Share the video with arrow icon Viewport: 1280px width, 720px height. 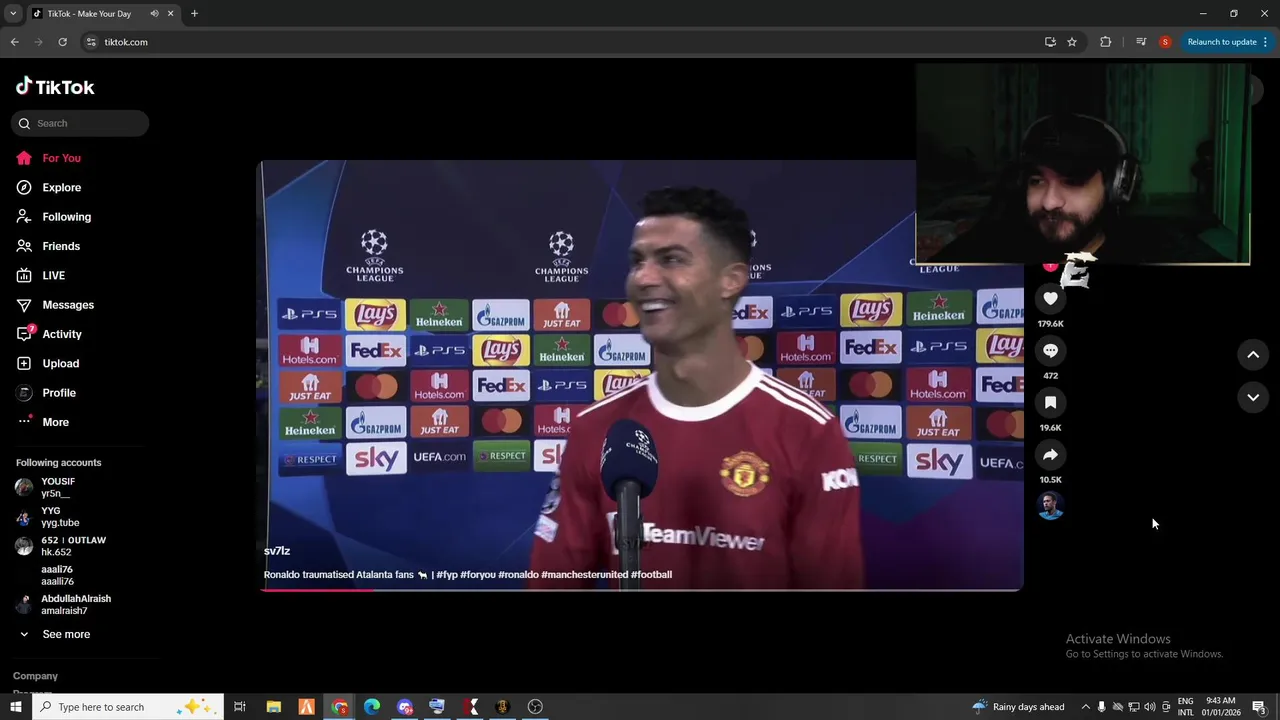1050,454
